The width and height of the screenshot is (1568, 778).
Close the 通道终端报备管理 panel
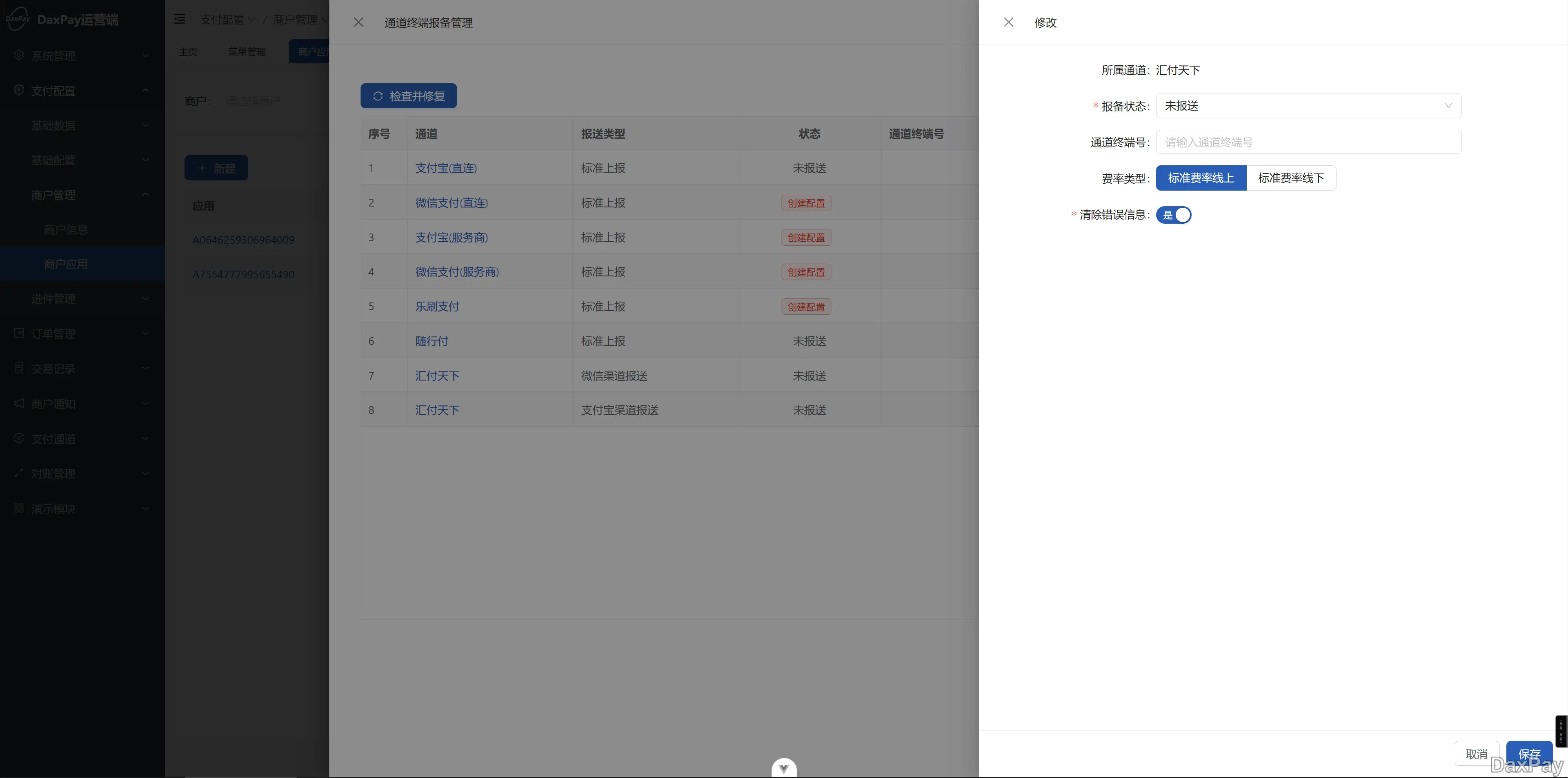click(358, 22)
